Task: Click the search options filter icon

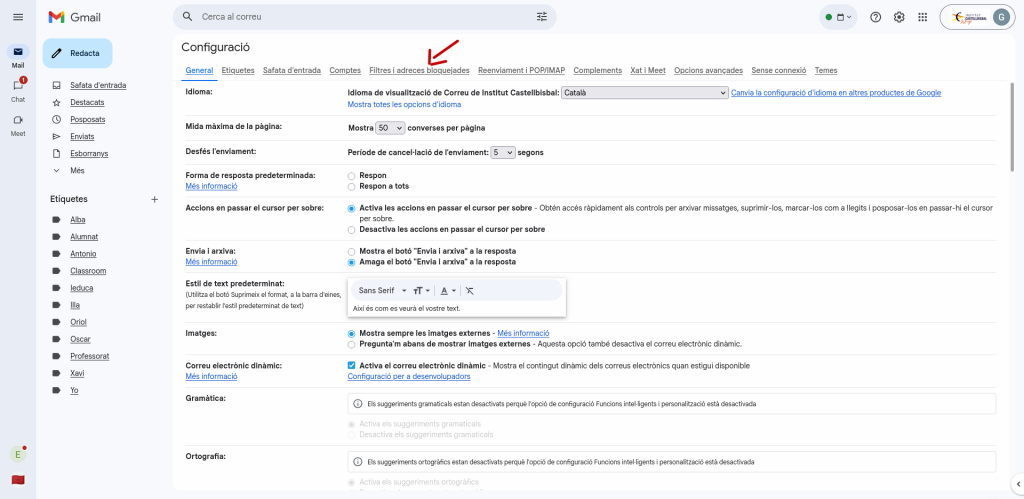Action: tap(542, 17)
